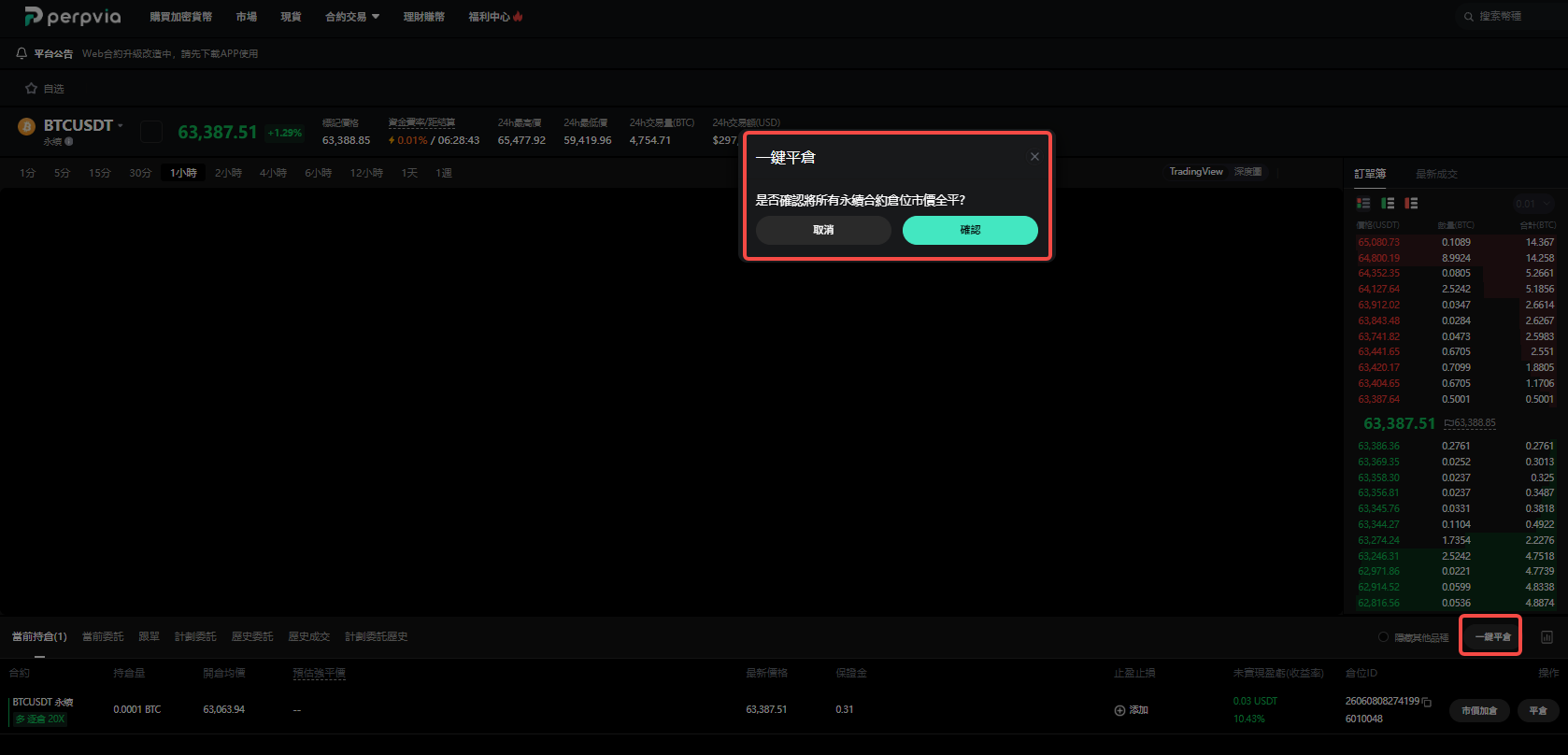Screen dimensions: 1568x755
Task: Select 2小時 chart interval
Action: (228, 173)
